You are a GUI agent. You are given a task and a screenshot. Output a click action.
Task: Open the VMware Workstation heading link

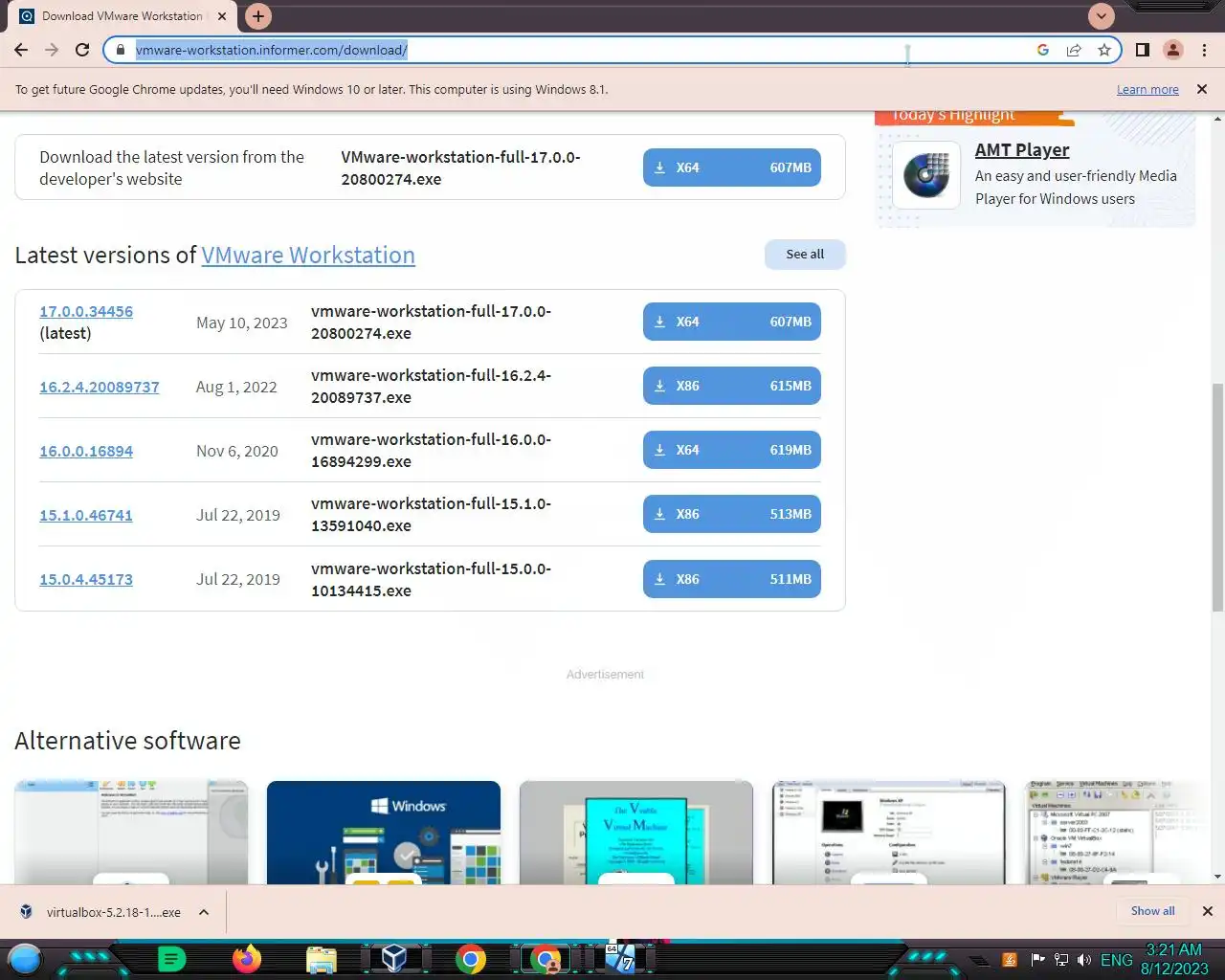click(308, 256)
